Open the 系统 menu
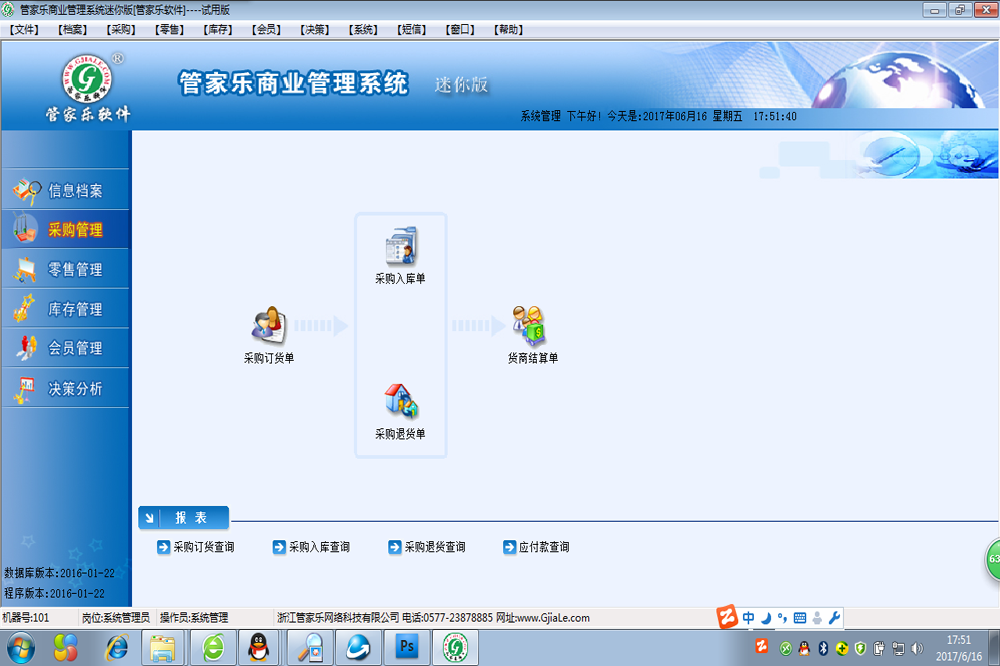 (364, 29)
